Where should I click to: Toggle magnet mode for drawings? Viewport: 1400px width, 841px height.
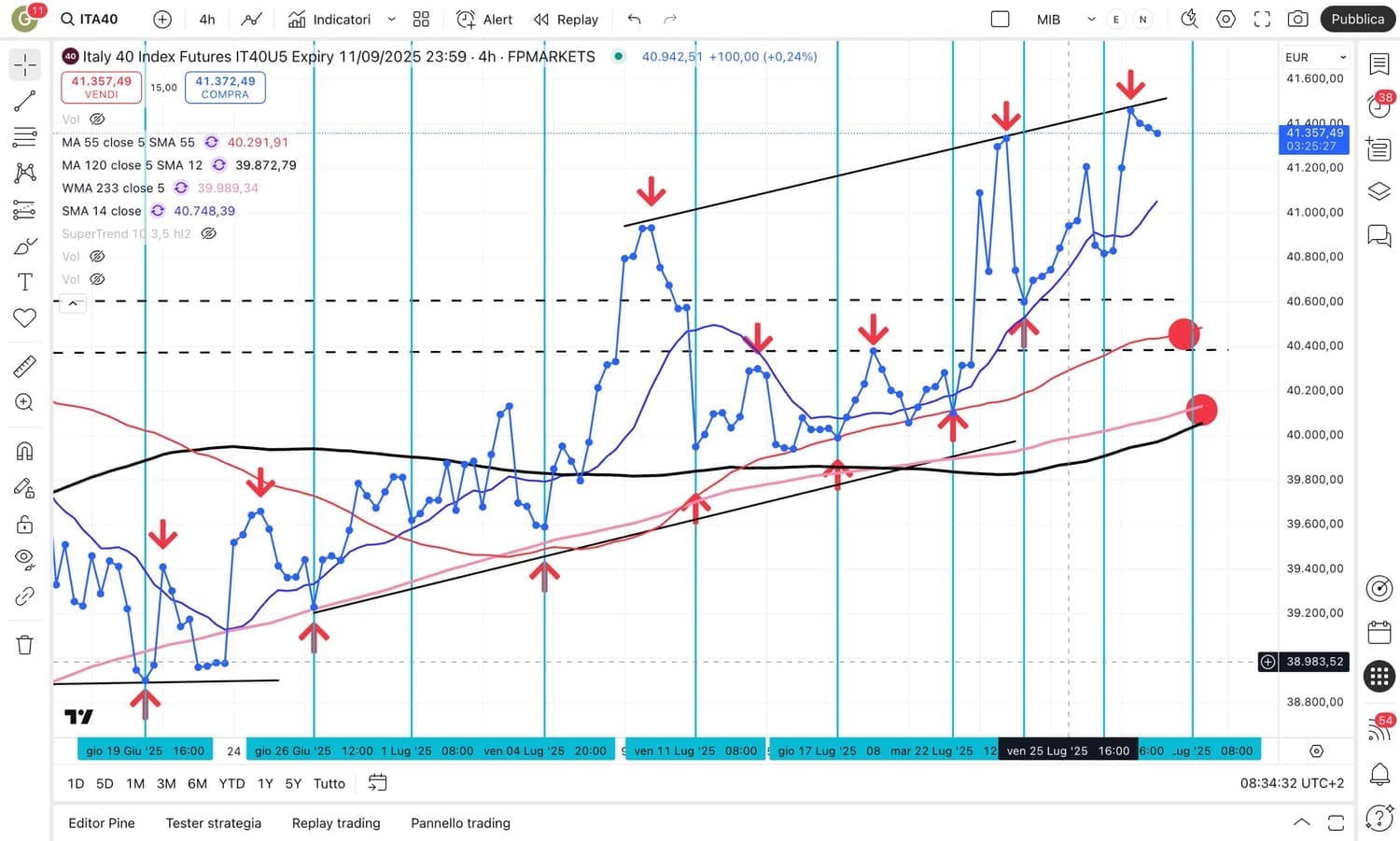coord(25,451)
